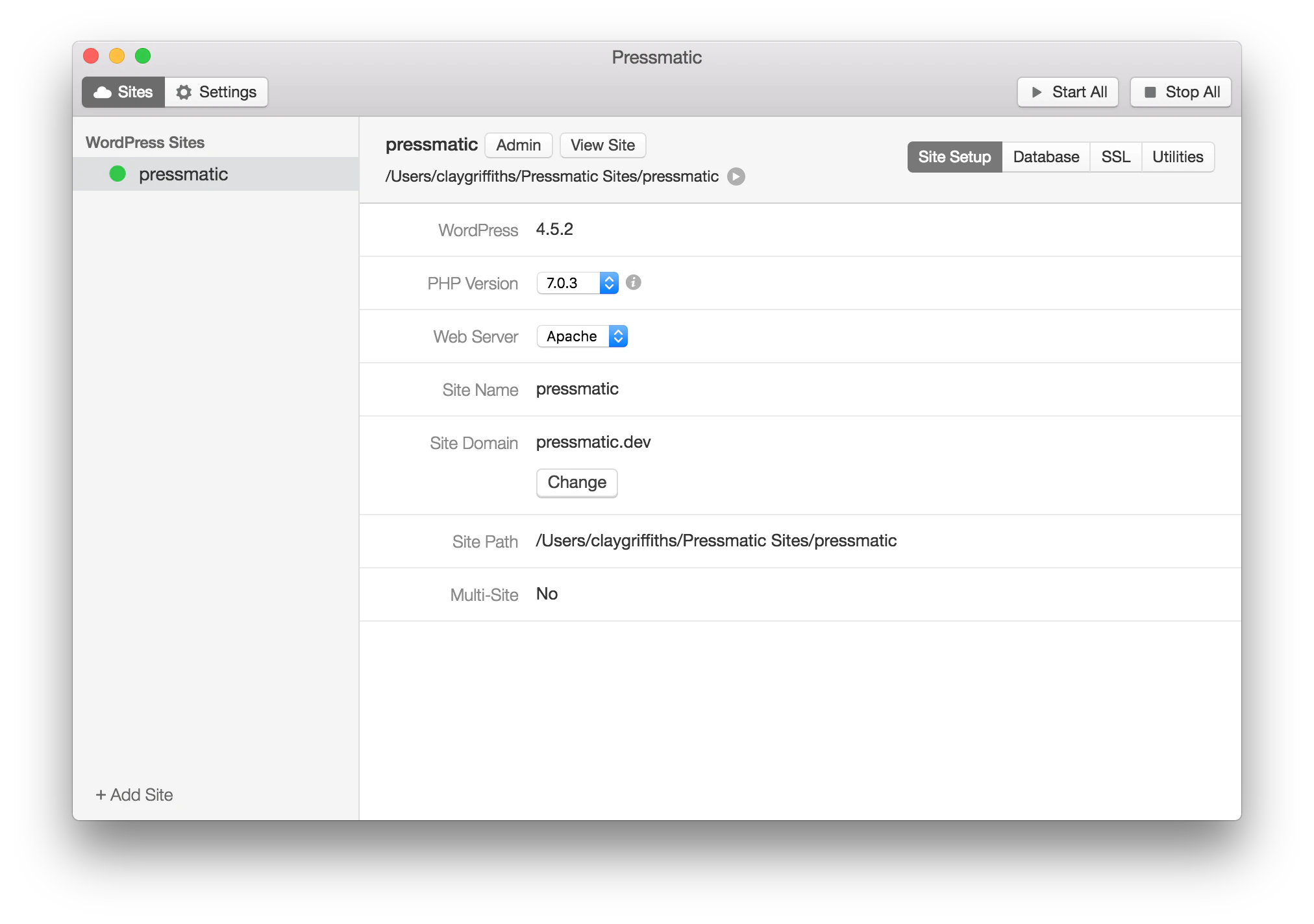1314x924 pixels.
Task: Select pressmatic in WordPress Sites list
Action: 183,174
